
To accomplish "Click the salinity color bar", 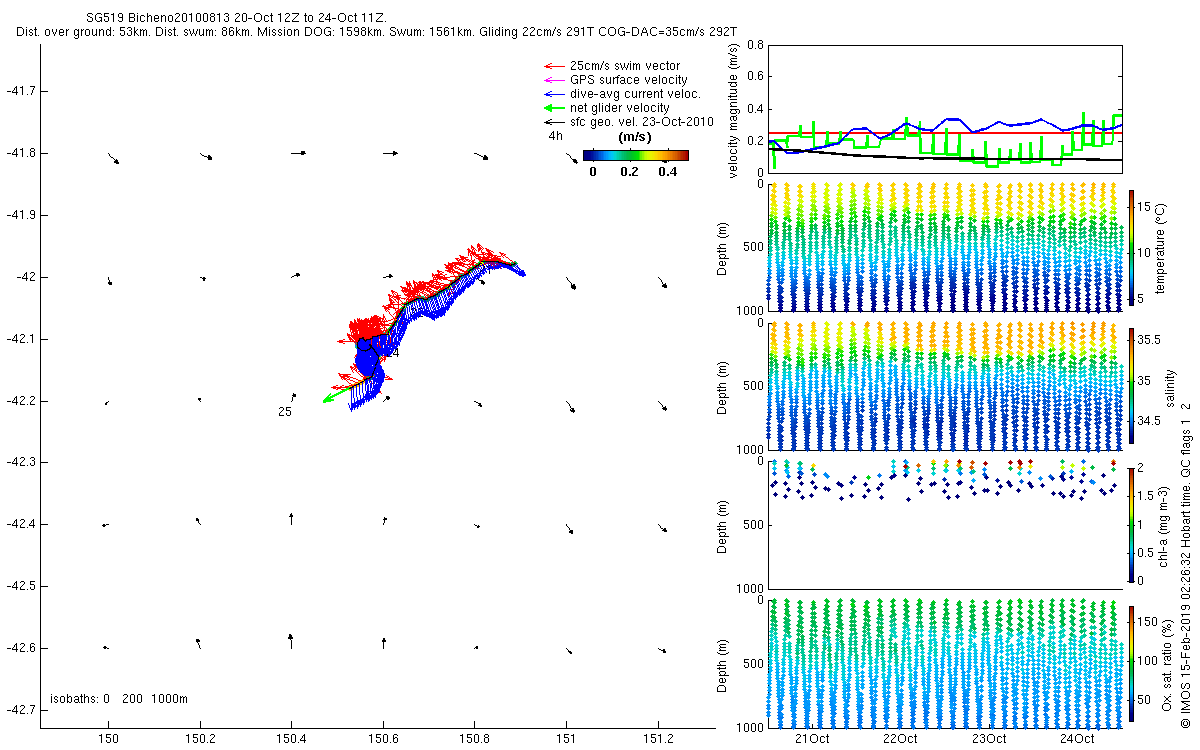I will point(1132,385).
